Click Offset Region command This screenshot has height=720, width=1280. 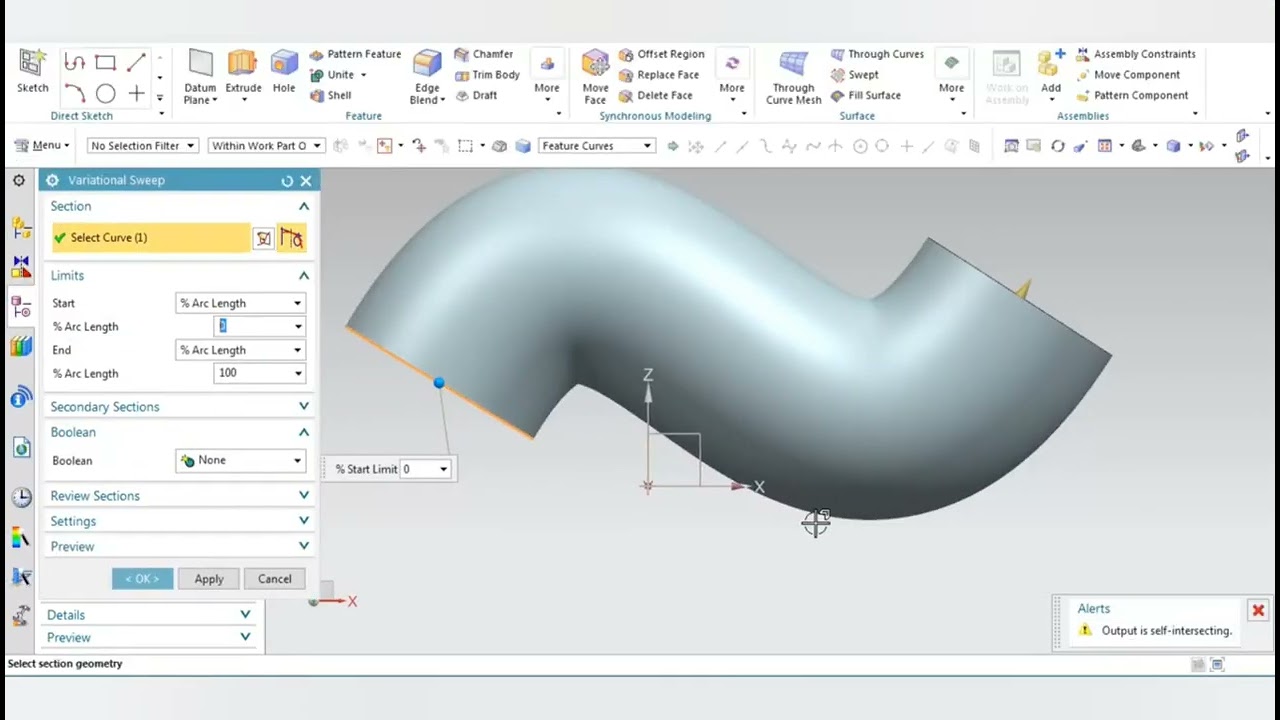pos(661,54)
